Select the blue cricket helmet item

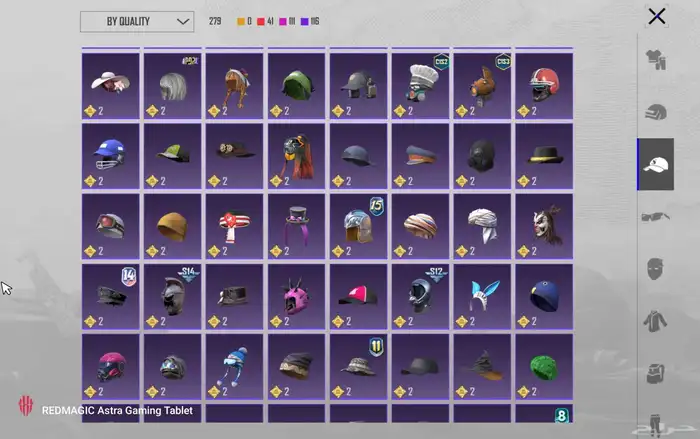coord(111,156)
